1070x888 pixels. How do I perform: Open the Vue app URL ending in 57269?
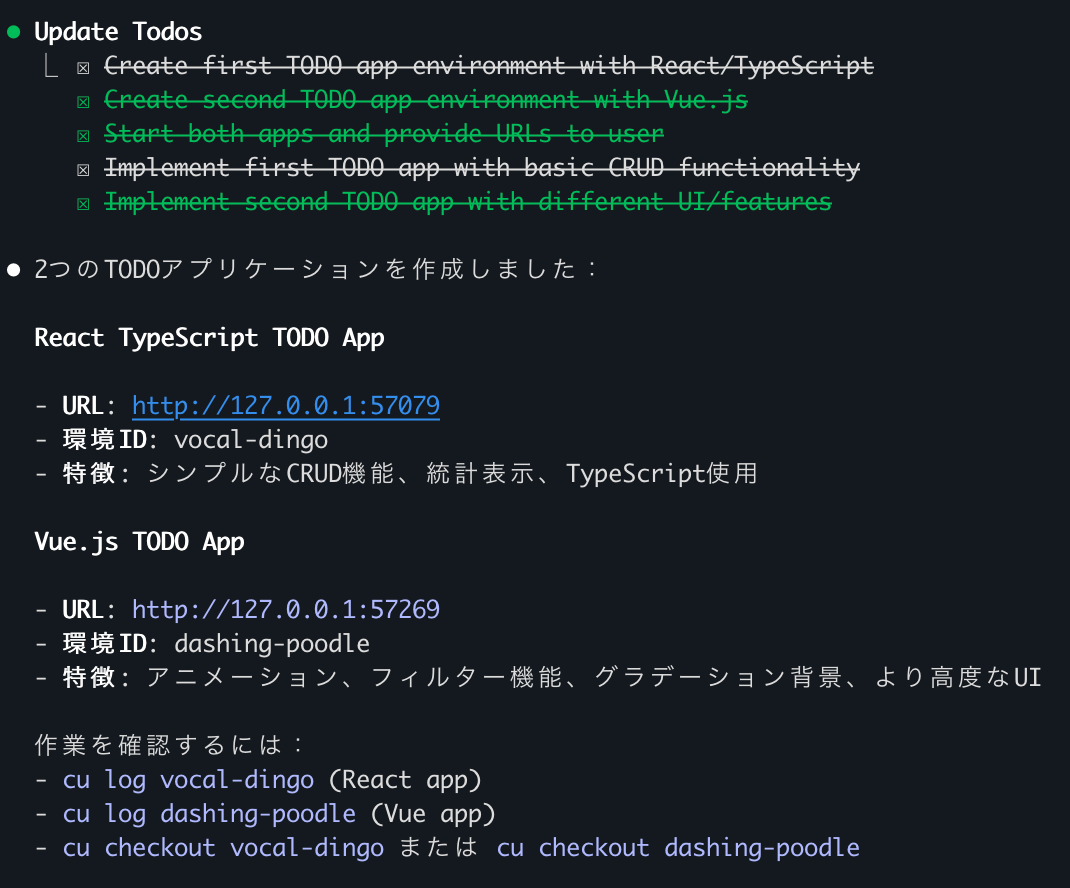[x=286, y=610]
